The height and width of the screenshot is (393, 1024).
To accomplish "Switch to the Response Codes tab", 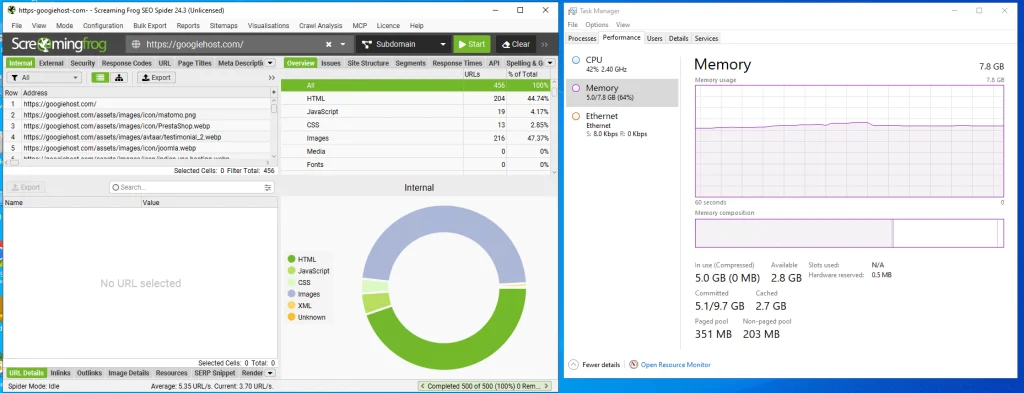I will 127,63.
